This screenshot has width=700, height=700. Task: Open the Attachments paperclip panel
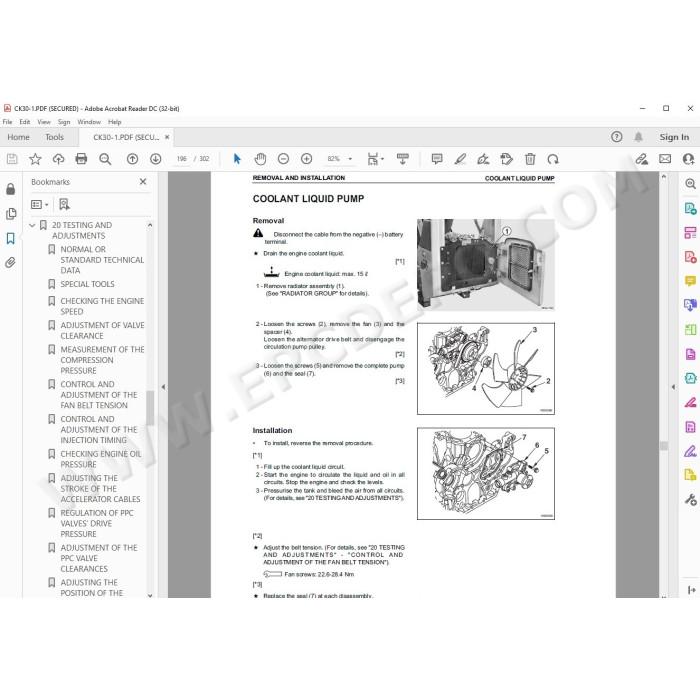(x=11, y=262)
